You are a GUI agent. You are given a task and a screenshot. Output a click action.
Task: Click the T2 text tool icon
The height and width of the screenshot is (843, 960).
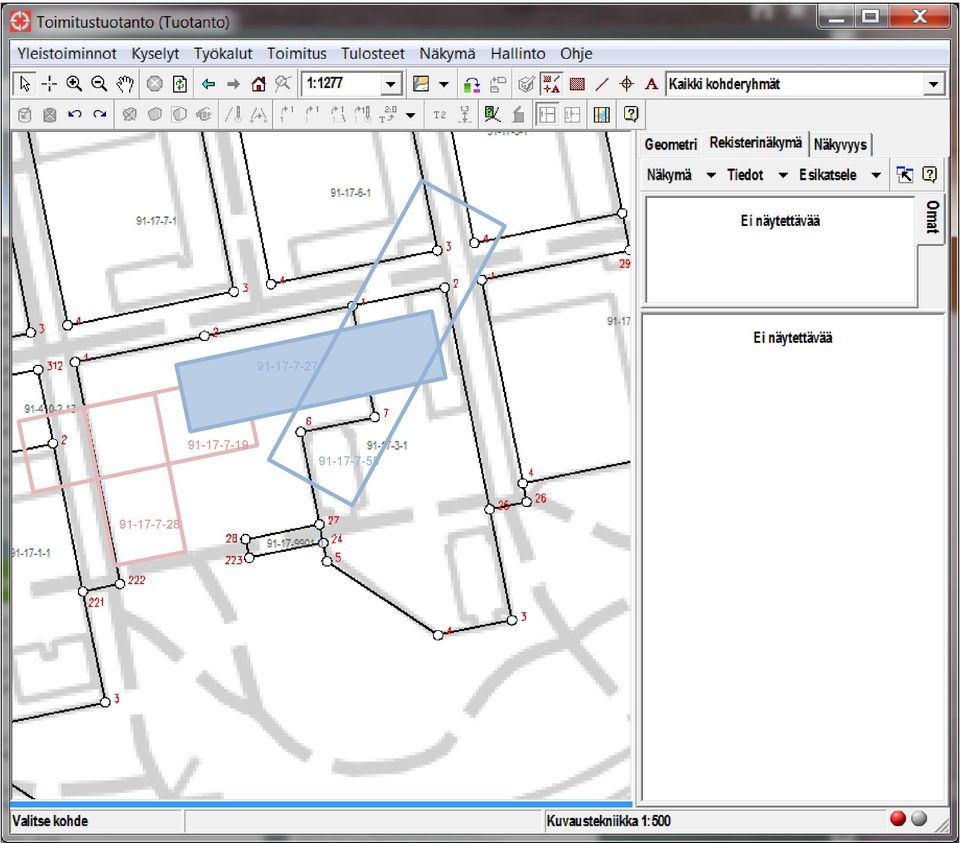440,114
